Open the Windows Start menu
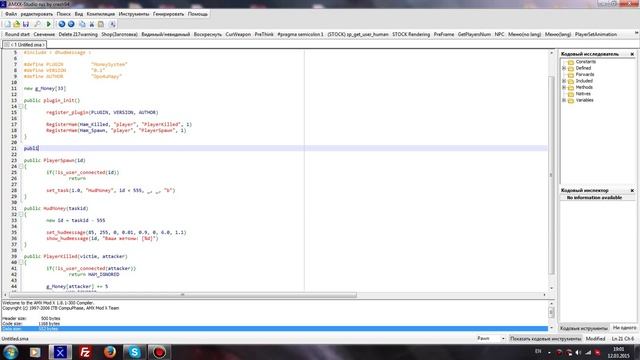The width and height of the screenshot is (640, 360). [x=11, y=352]
